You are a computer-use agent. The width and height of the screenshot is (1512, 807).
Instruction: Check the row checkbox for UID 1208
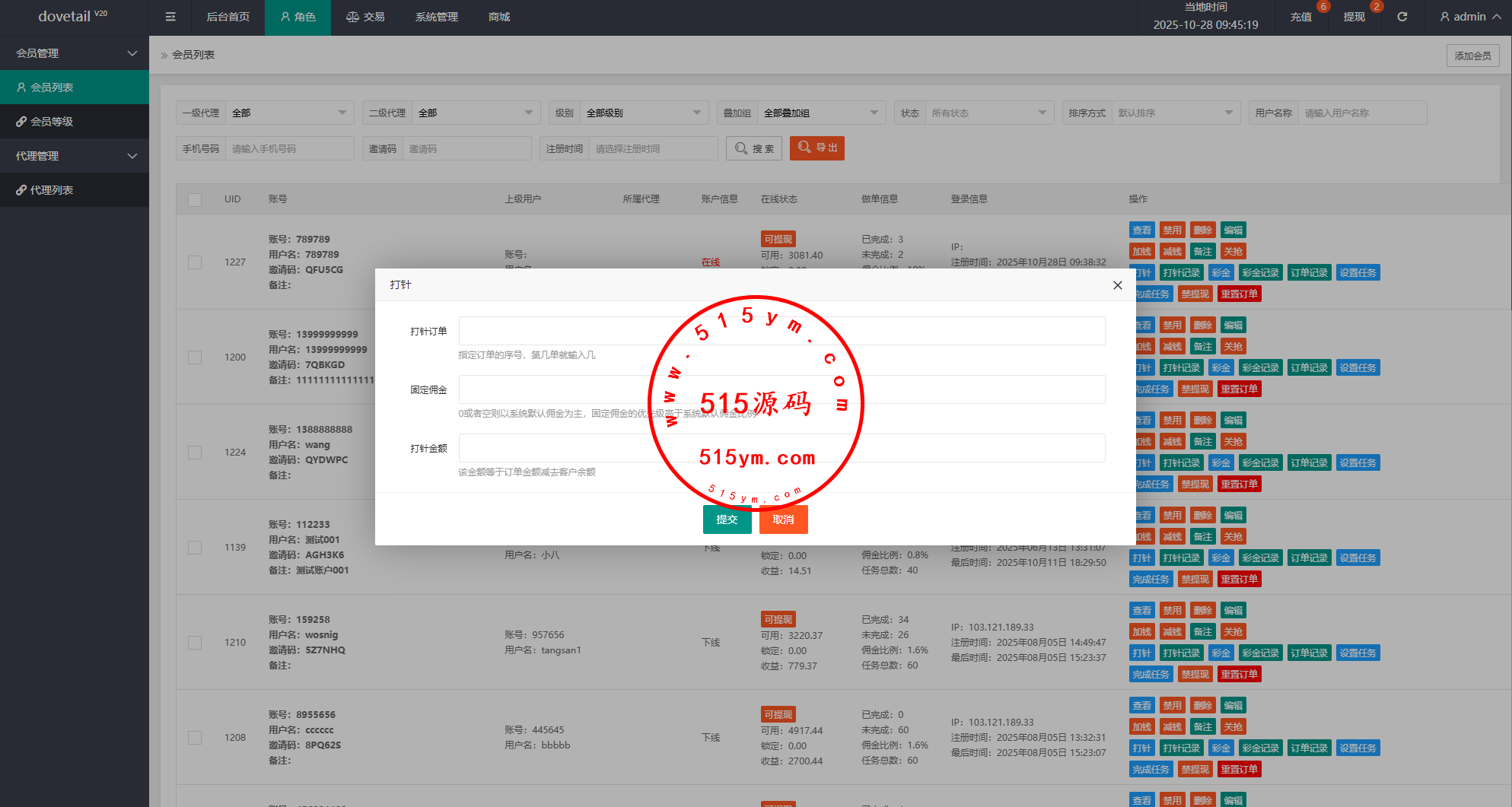click(195, 738)
